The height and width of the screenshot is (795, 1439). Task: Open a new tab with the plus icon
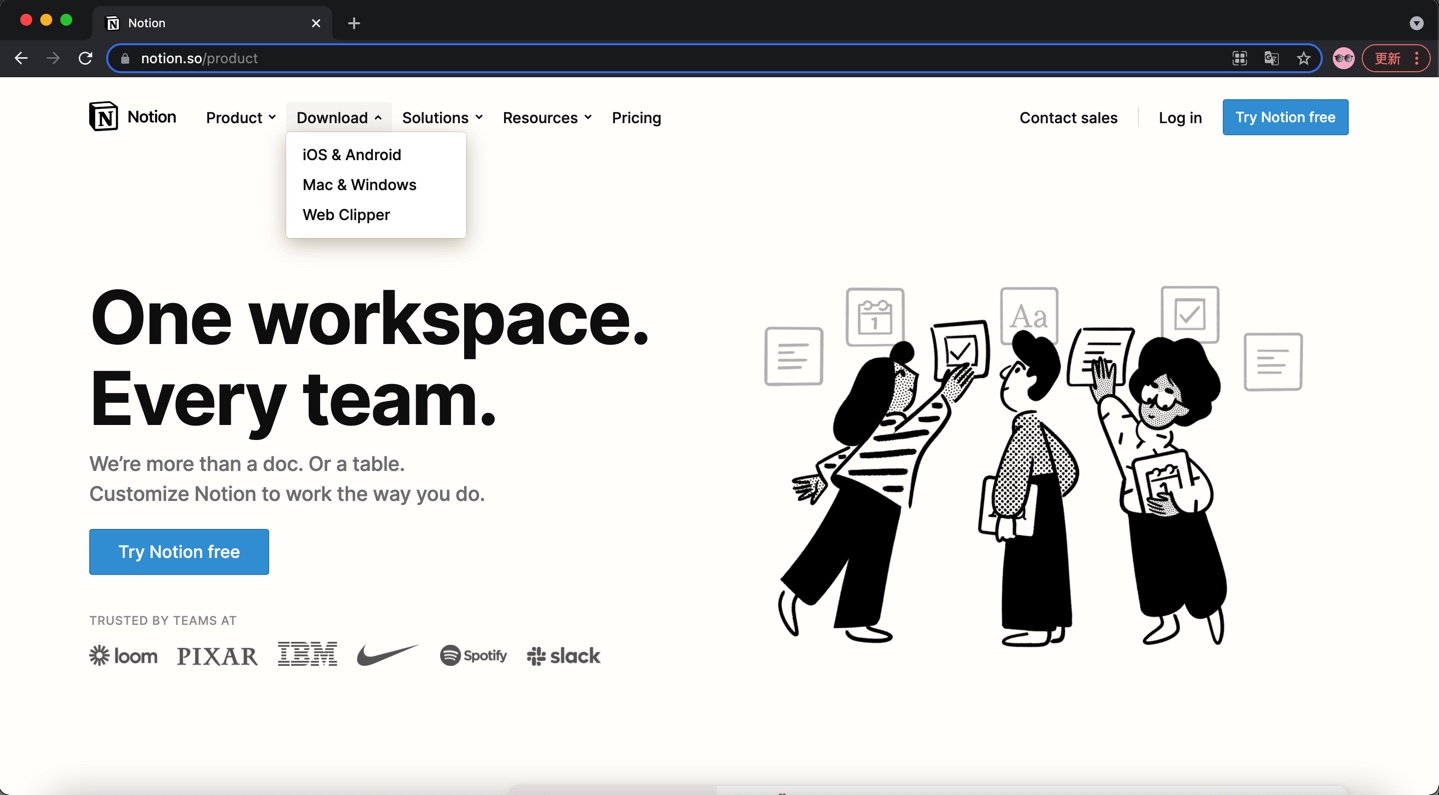pos(354,23)
